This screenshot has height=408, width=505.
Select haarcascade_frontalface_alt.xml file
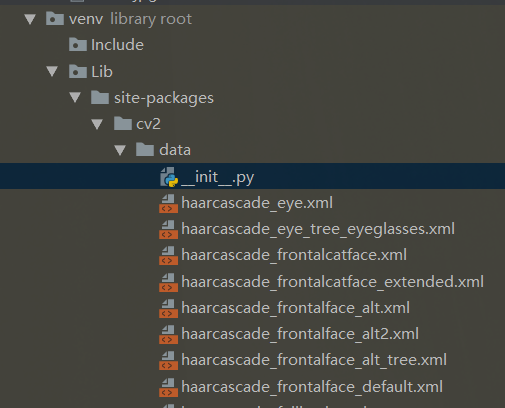(295, 308)
